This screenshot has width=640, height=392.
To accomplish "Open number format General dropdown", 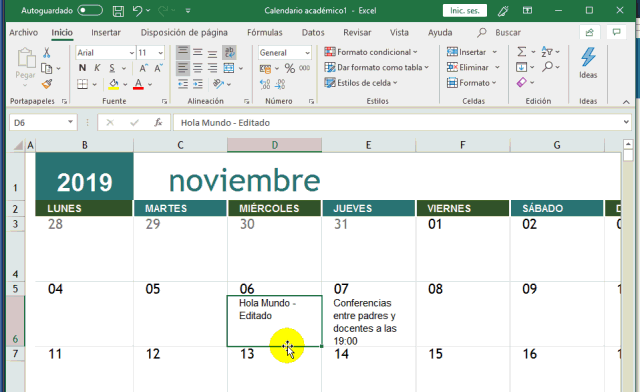I will tap(307, 53).
